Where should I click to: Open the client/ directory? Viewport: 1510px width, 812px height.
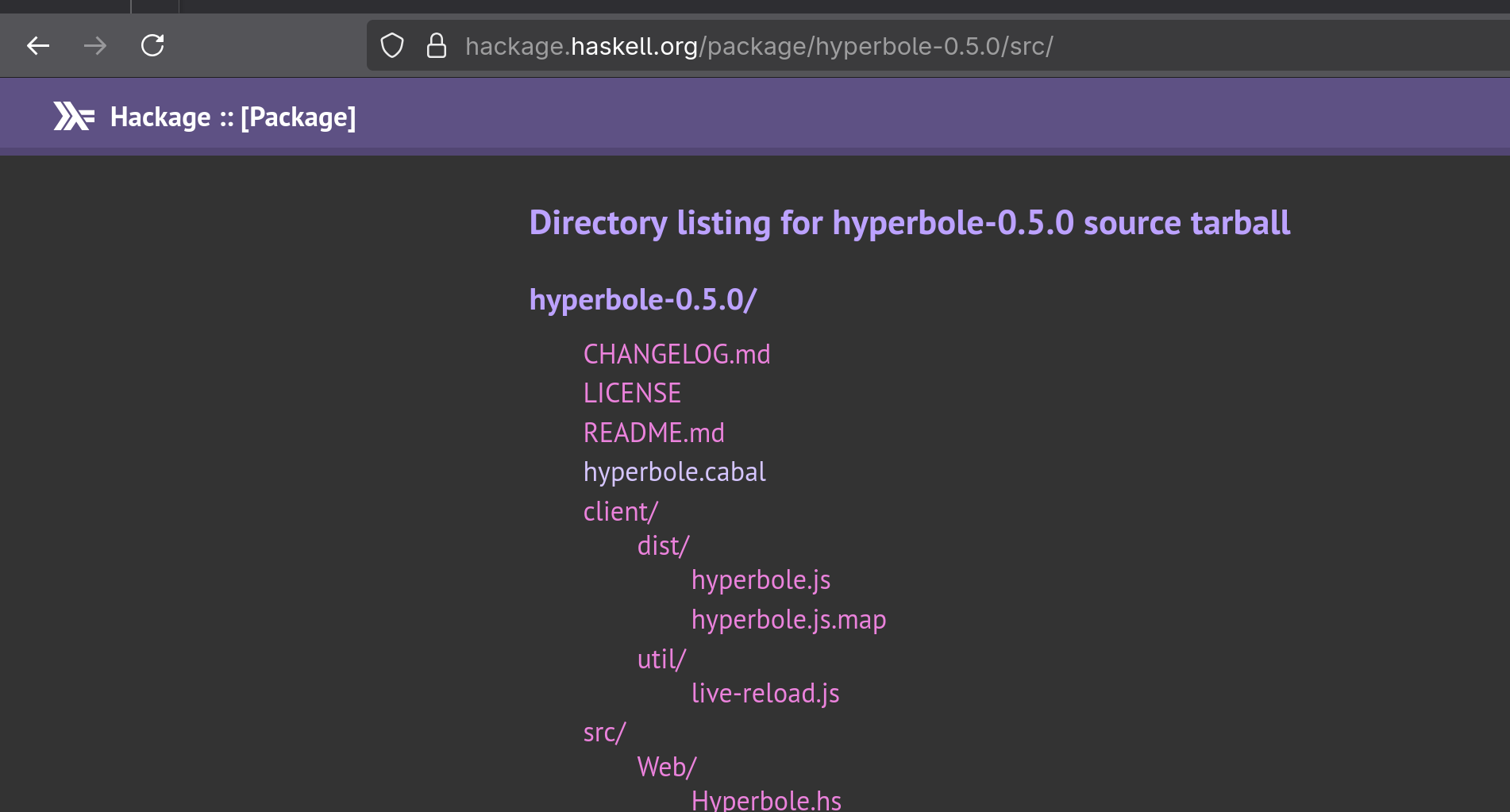pos(620,511)
